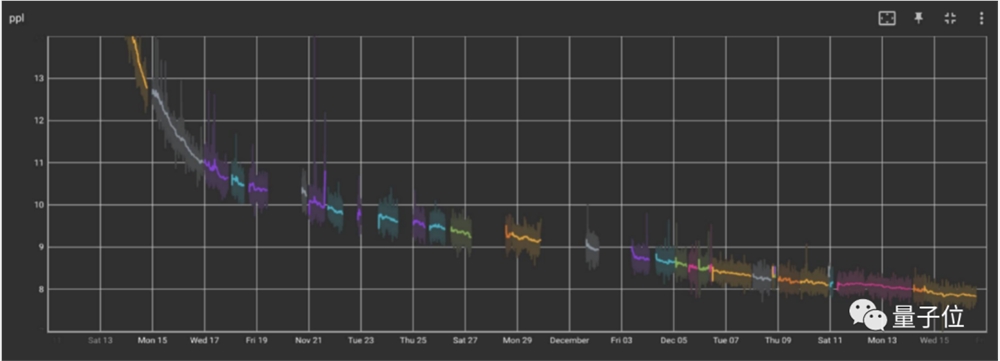Click the 'Dec 05' x-axis label

point(673,341)
